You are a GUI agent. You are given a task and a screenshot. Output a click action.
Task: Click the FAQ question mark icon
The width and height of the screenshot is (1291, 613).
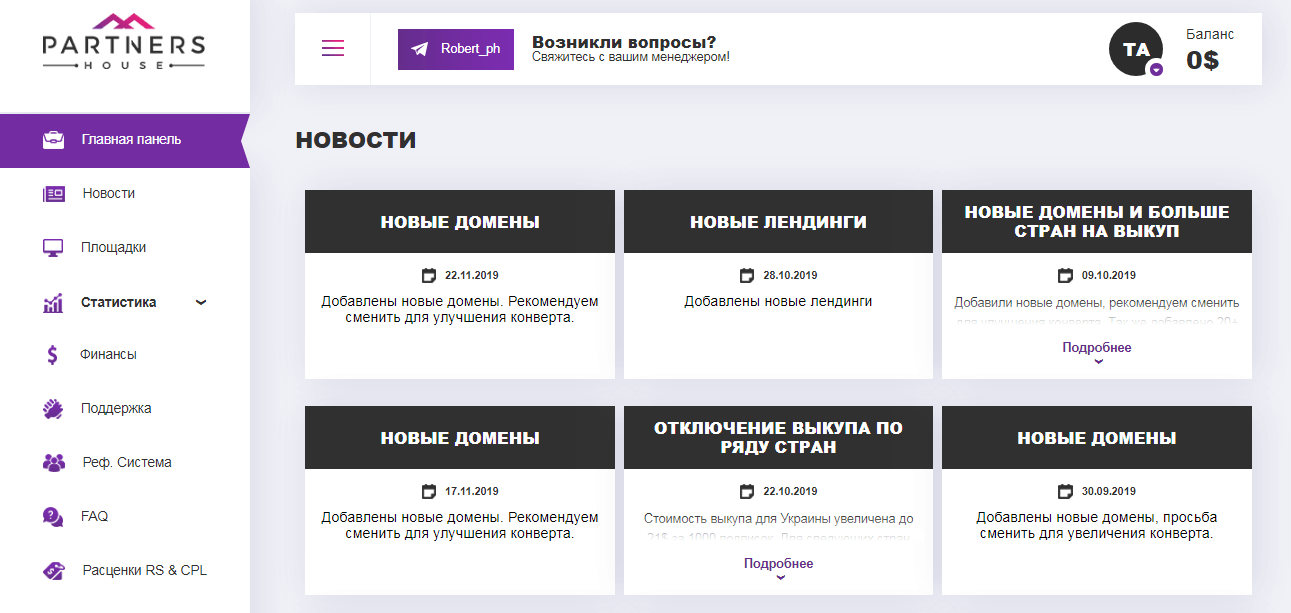coord(53,516)
